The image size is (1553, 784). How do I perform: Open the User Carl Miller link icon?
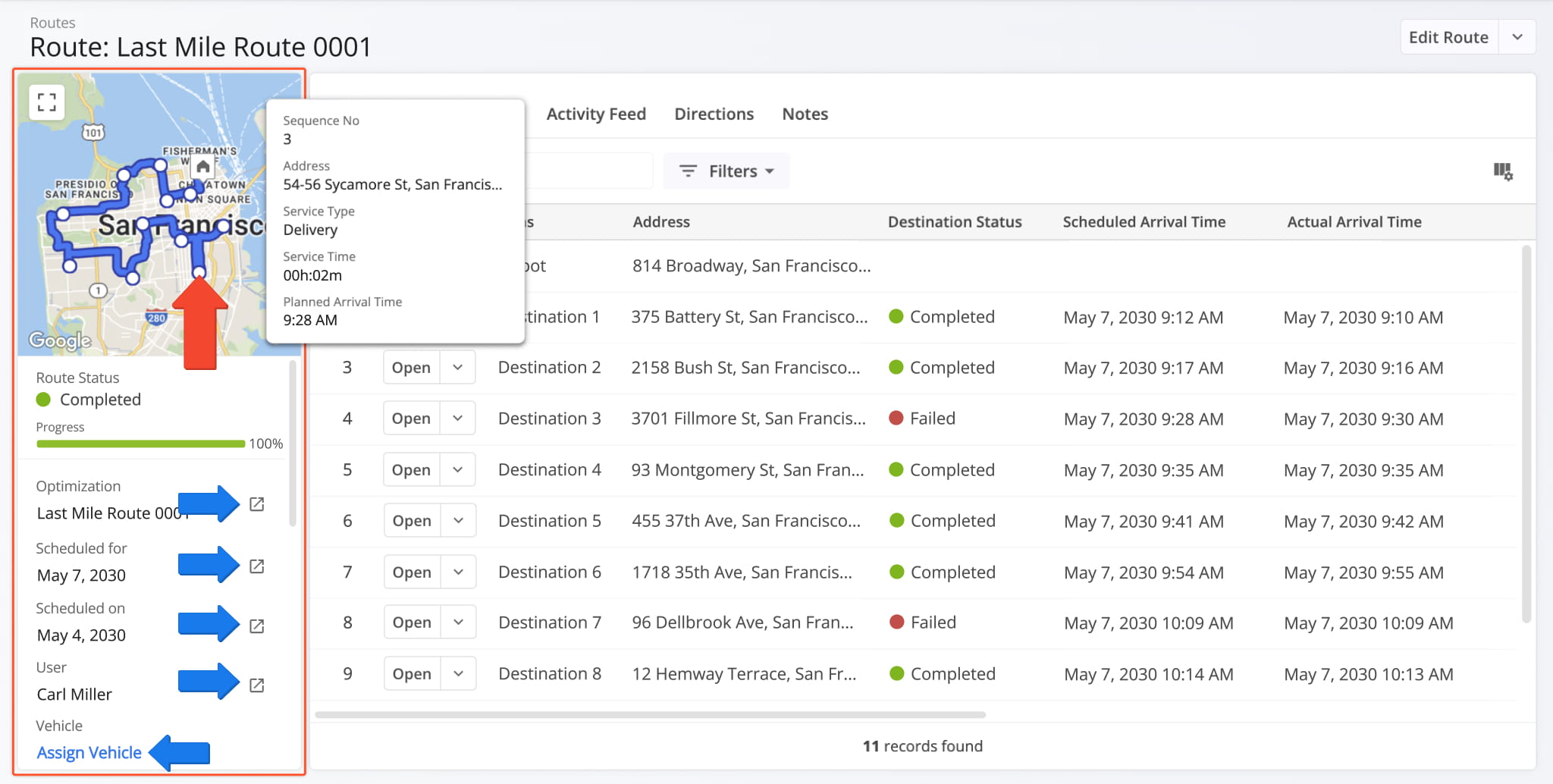click(x=257, y=685)
